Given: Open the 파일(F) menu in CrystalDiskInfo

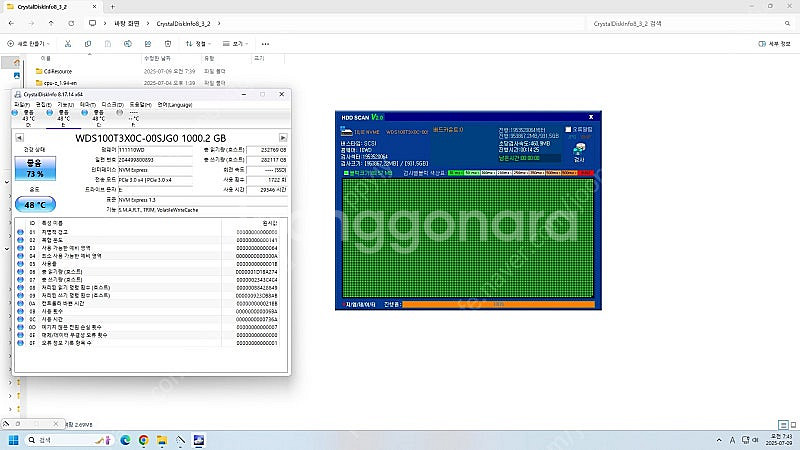Looking at the screenshot, I should coord(22,105).
